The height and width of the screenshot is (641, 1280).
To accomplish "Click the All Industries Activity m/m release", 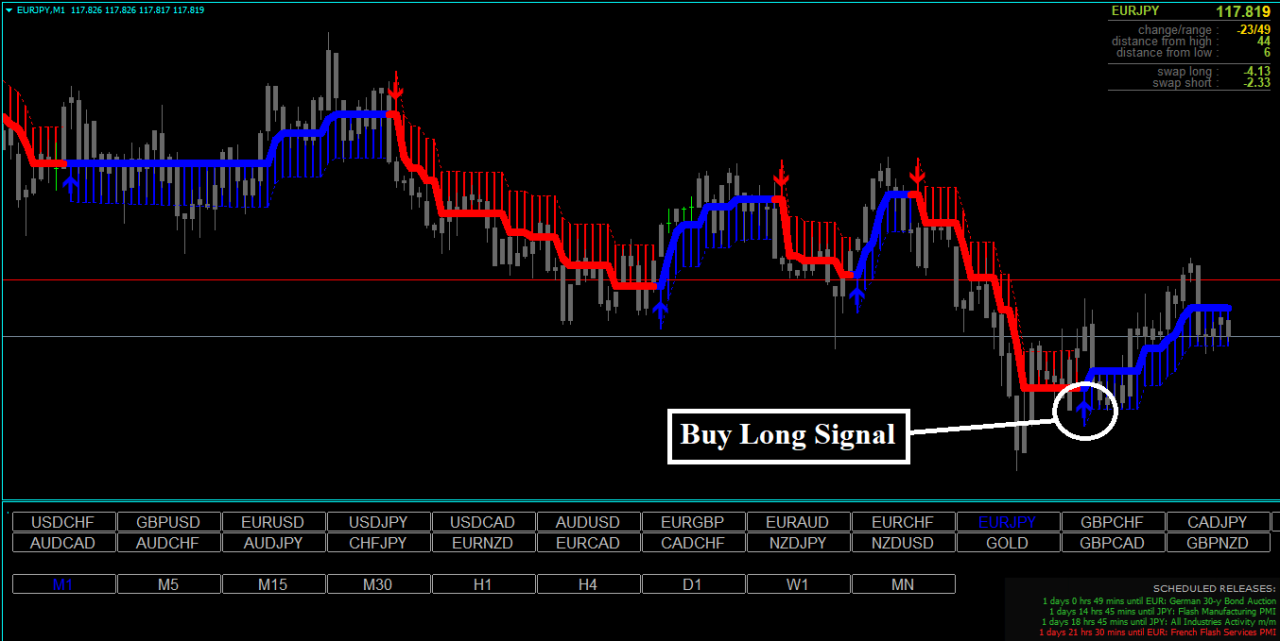I will (x=1159, y=622).
